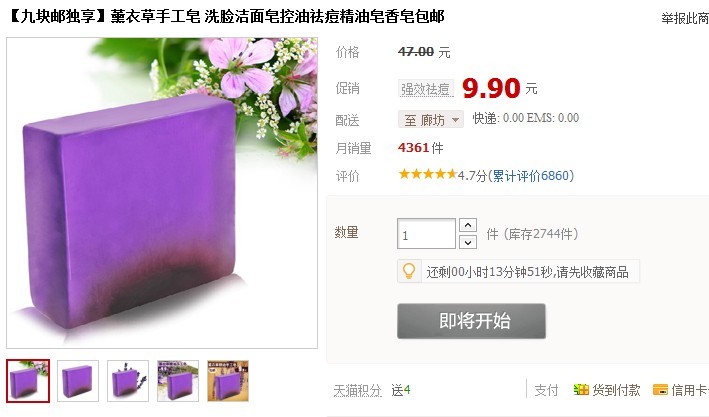The height and width of the screenshot is (417, 709).
Task: Select the second plain soap thumbnail
Action: [x=78, y=381]
